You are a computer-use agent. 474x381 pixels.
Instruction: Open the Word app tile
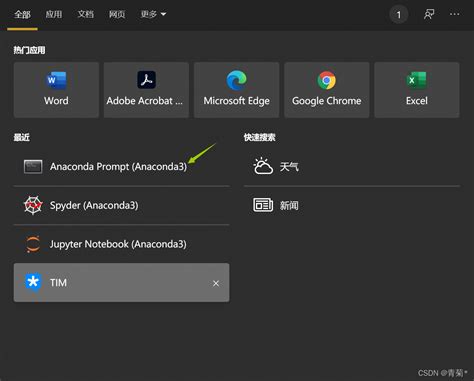click(56, 90)
